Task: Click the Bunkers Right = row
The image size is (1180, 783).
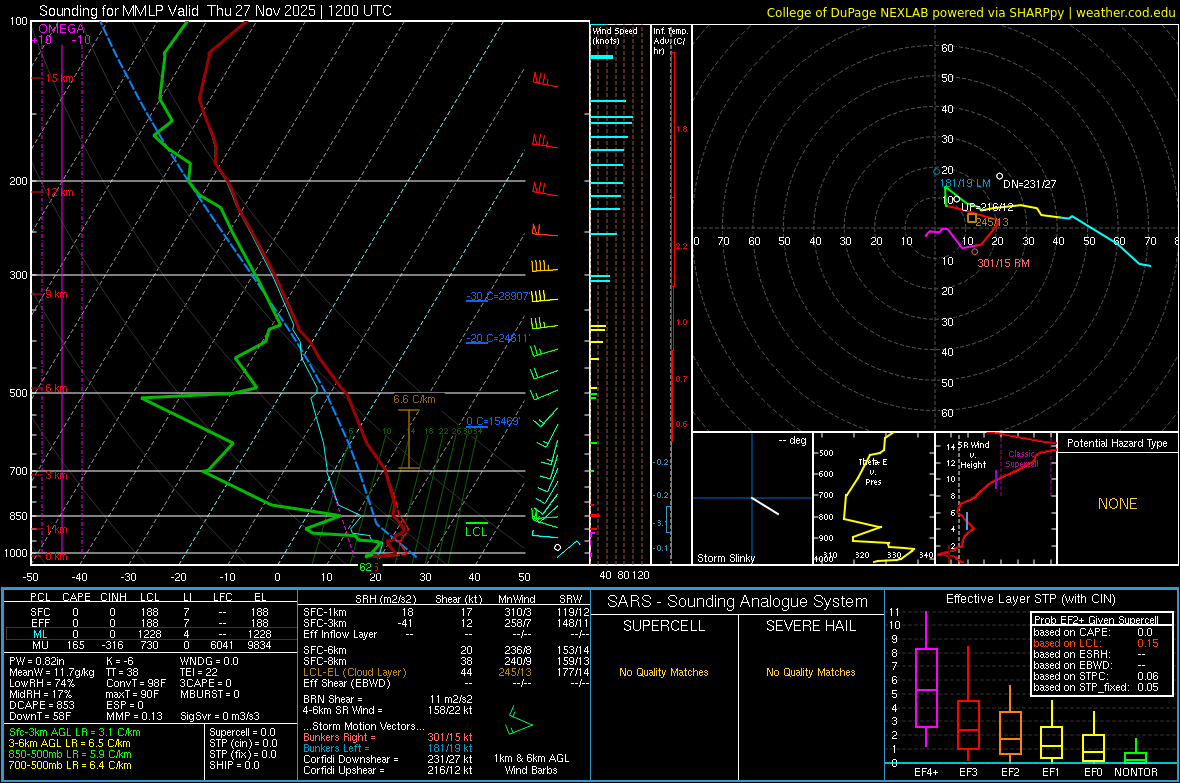Action: click(388, 737)
